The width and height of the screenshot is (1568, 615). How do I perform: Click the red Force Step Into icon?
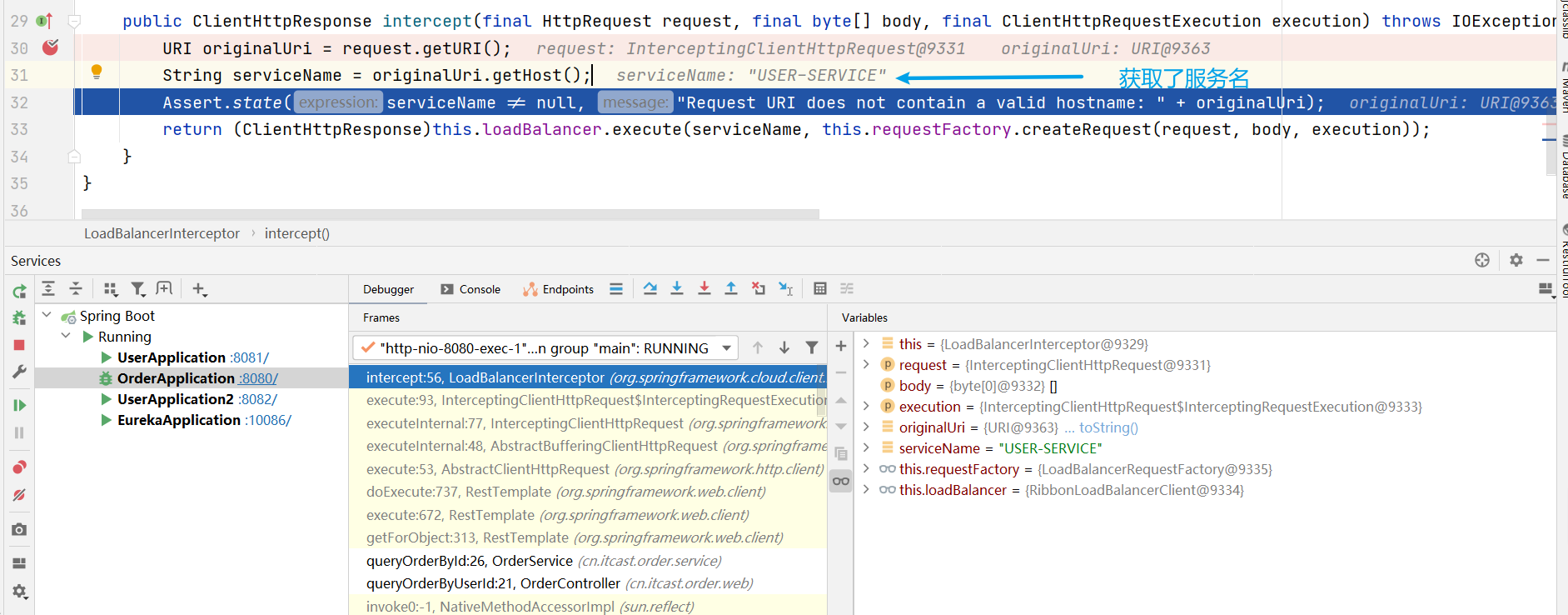pos(704,288)
